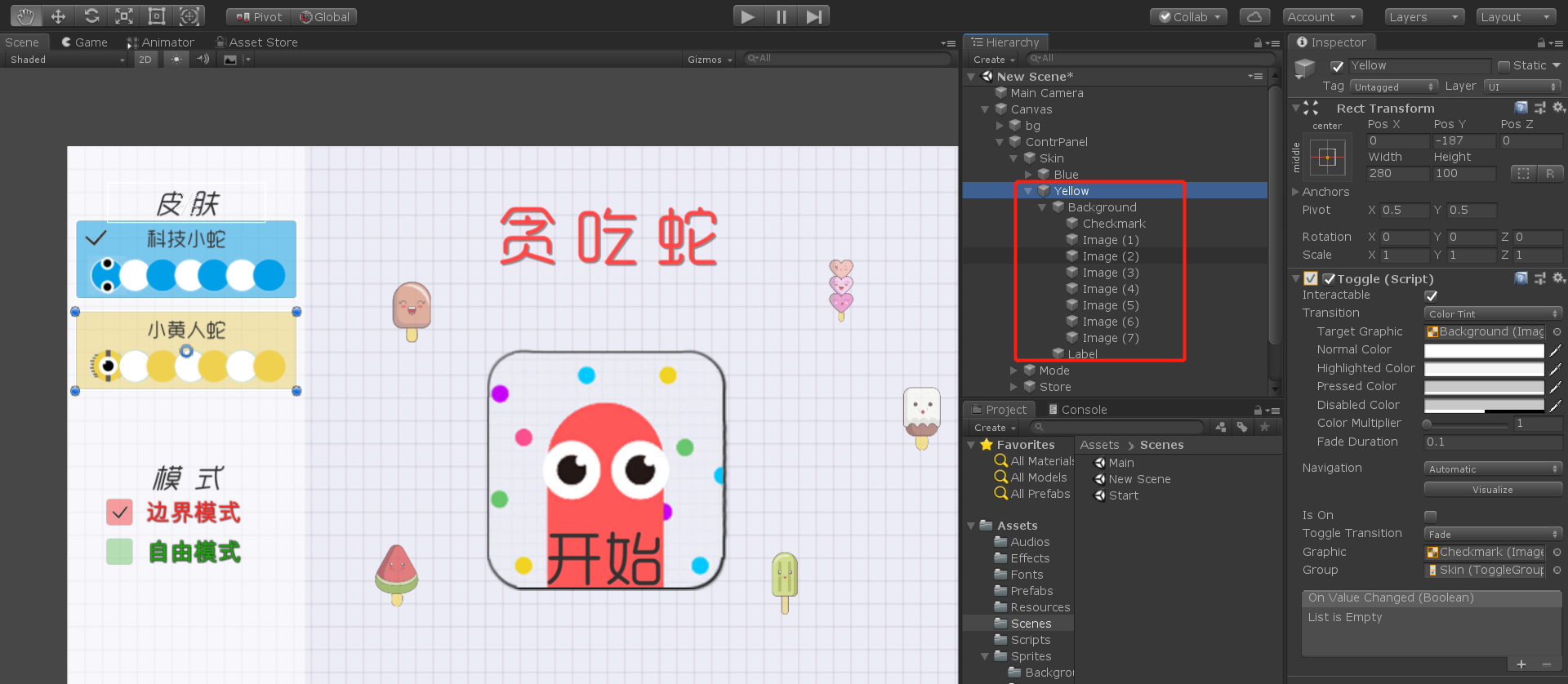Collapse the Canvas object
The height and width of the screenshot is (684, 1568).
(x=985, y=109)
